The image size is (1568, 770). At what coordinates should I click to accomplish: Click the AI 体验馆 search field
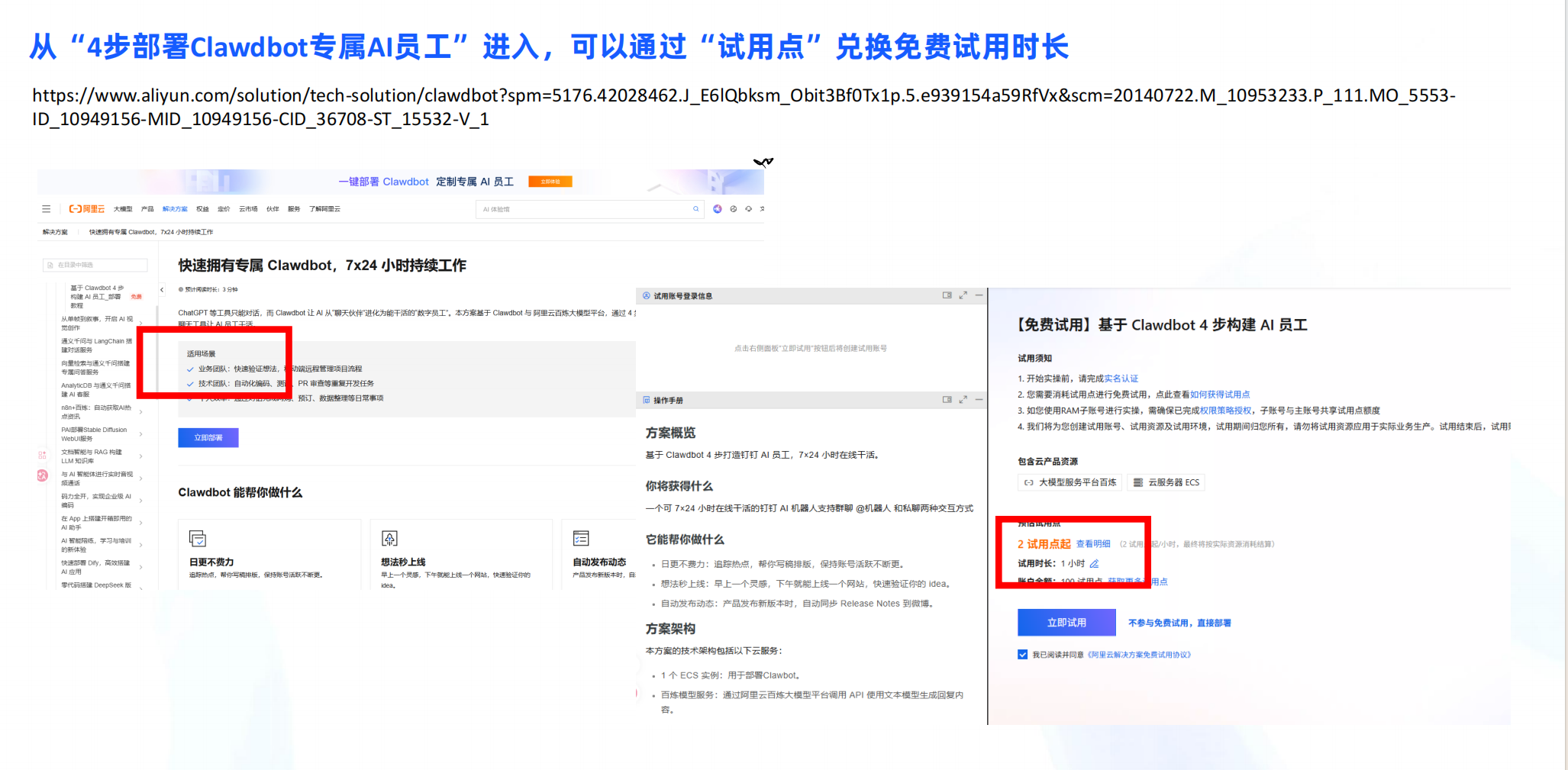click(589, 209)
